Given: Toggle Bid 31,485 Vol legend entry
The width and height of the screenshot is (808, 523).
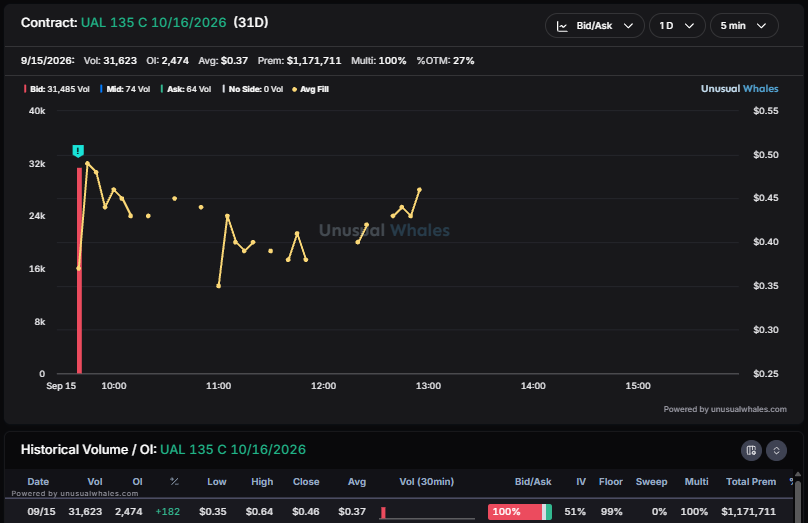Looking at the screenshot, I should click(x=57, y=89).
